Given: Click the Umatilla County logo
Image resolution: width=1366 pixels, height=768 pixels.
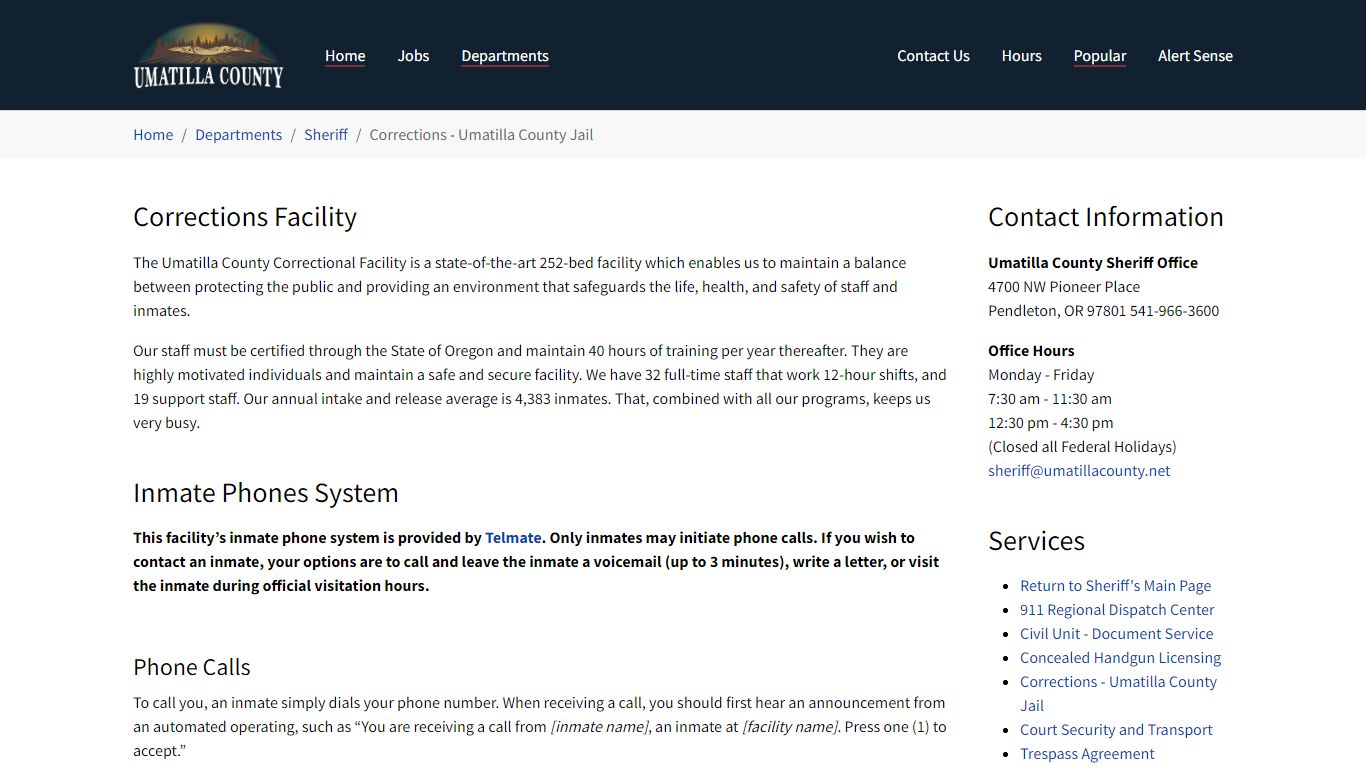Looking at the screenshot, I should point(208,55).
